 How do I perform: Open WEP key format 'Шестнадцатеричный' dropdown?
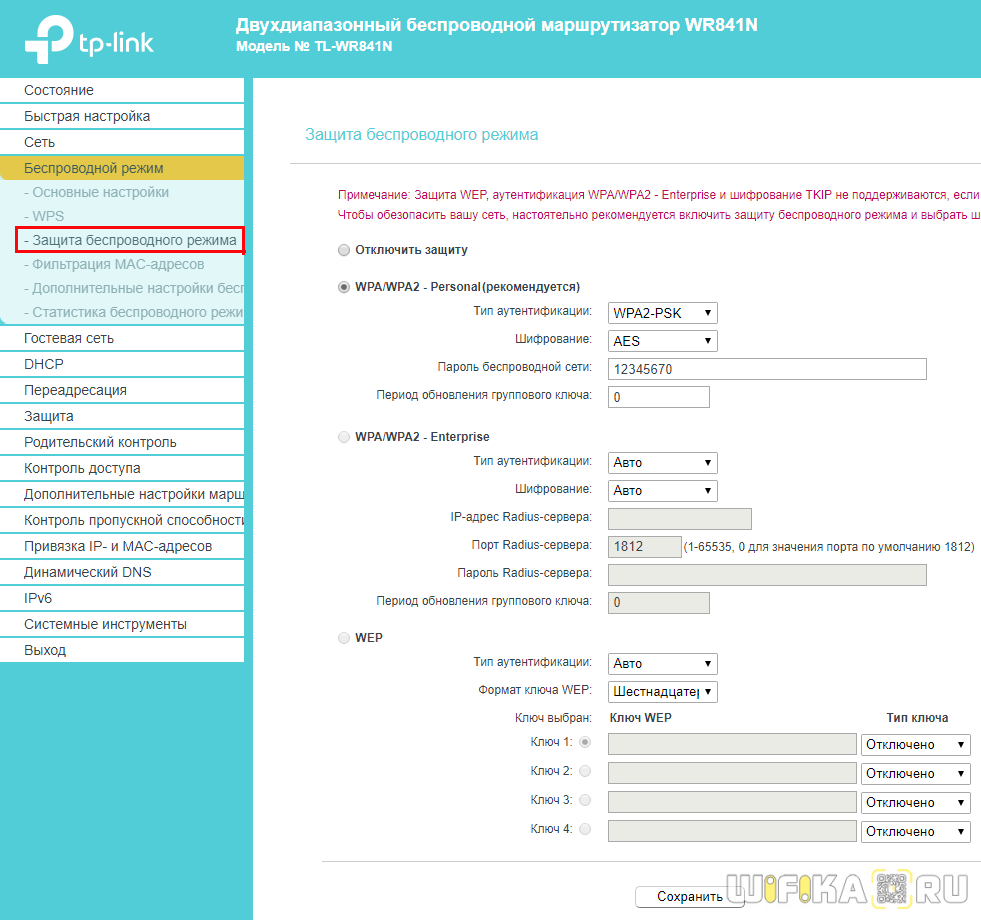pos(663,691)
